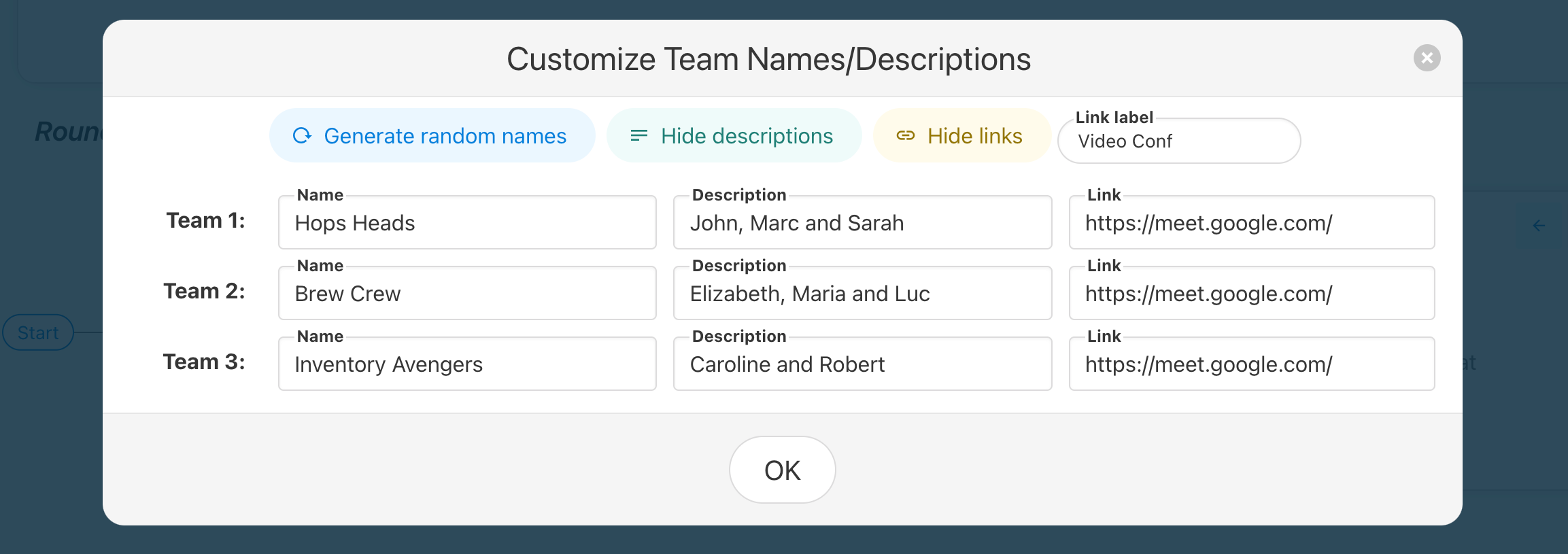Select Team 3 name field Inventory Avengers

tap(467, 364)
